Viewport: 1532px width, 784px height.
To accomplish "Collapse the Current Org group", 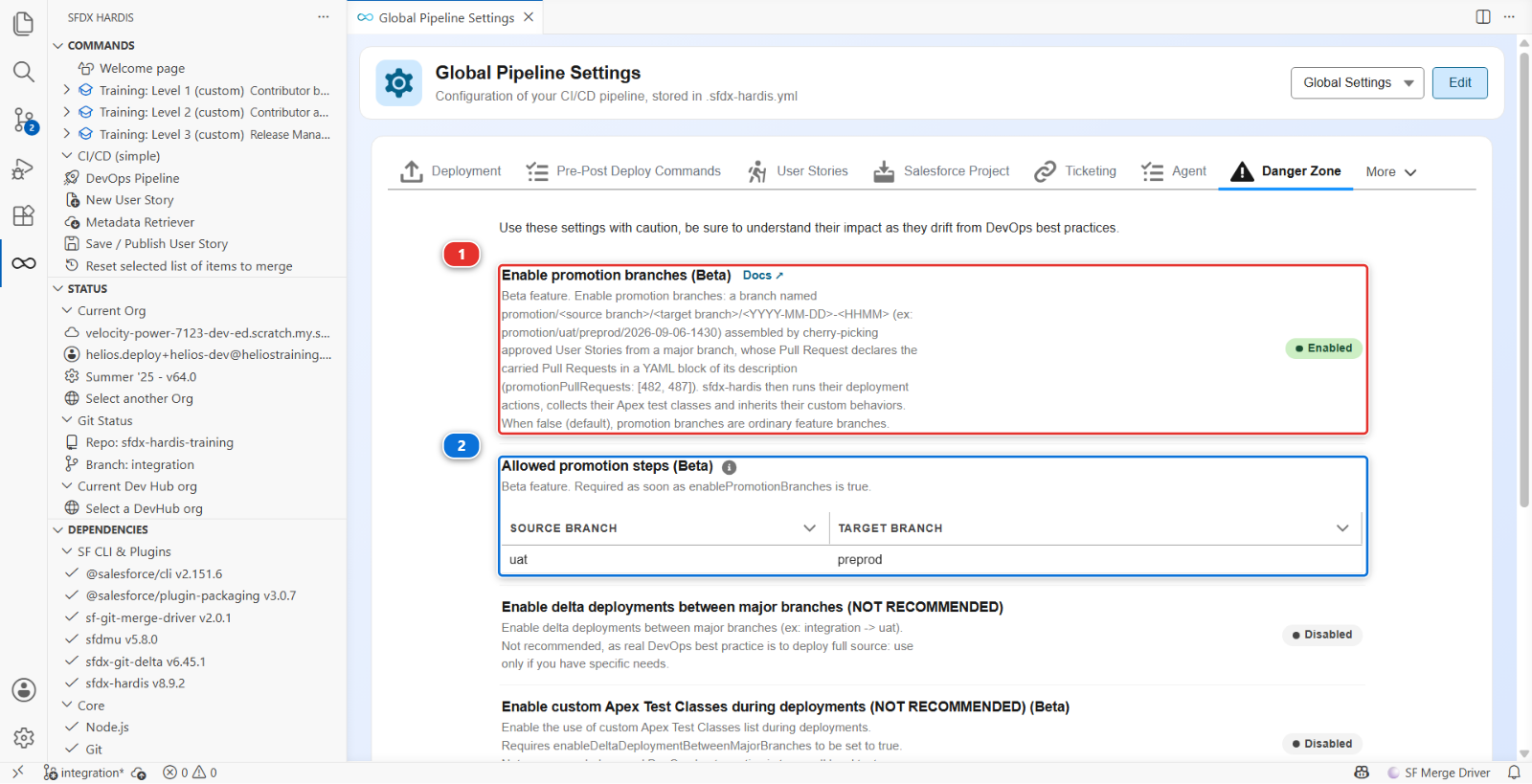I will tap(67, 310).
